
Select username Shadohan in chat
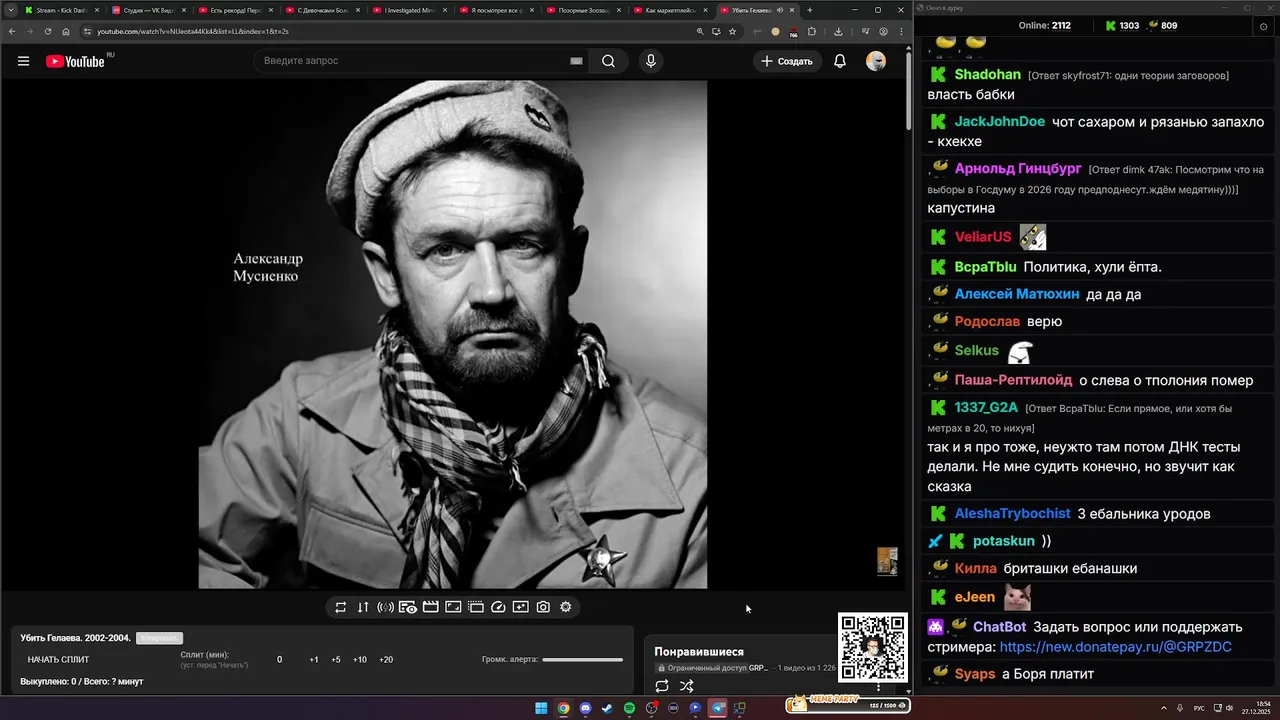(x=988, y=75)
